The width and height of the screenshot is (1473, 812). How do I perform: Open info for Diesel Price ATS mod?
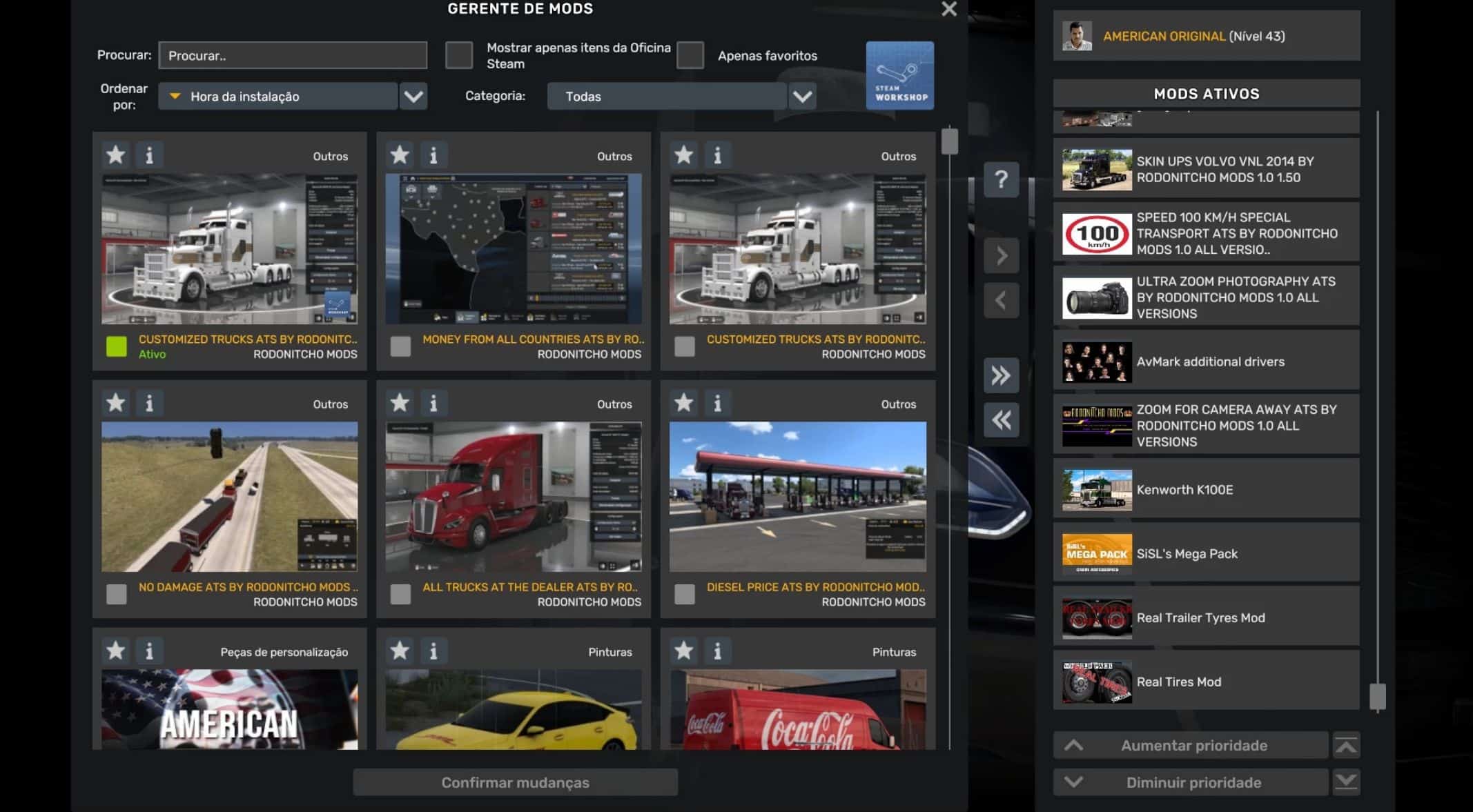coord(717,403)
